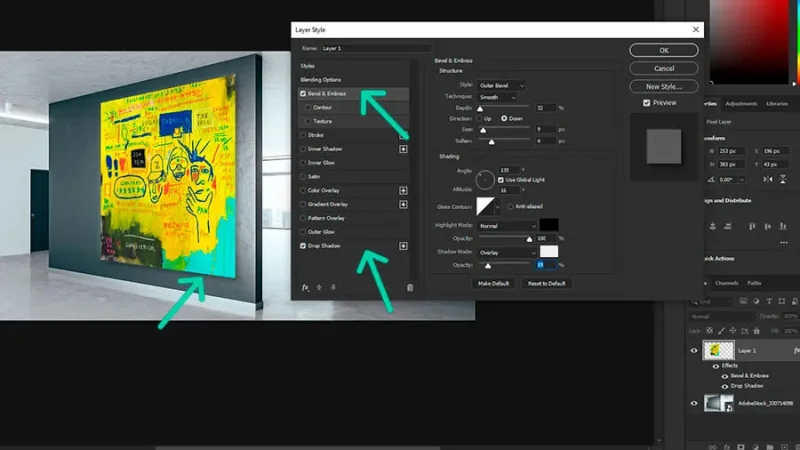Click white shadow color swatch
Image resolution: width=800 pixels, height=450 pixels.
549,252
